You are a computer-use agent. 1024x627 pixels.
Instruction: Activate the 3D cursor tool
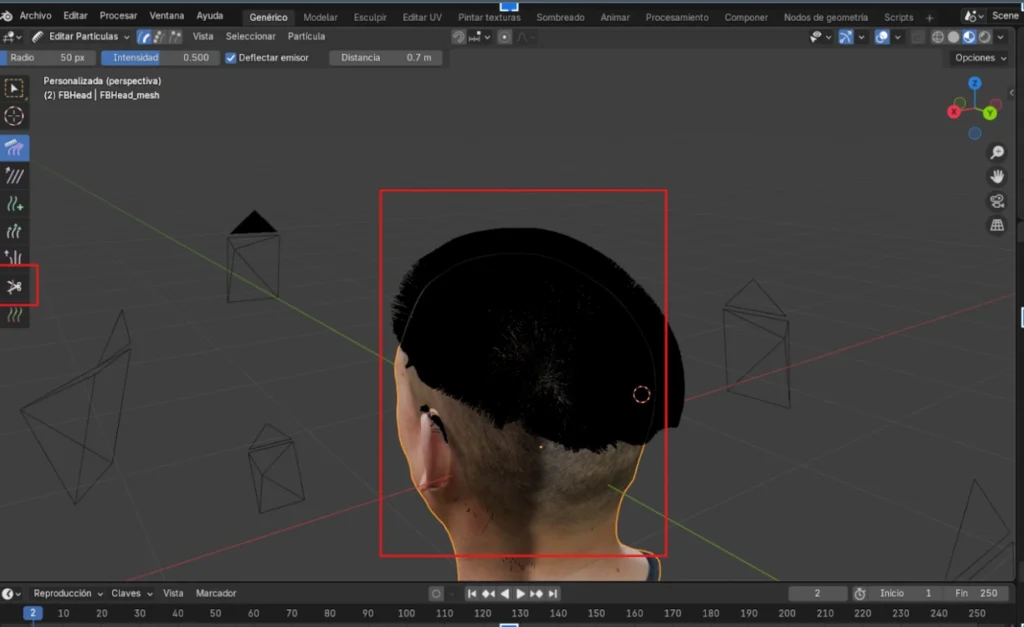tap(14, 115)
